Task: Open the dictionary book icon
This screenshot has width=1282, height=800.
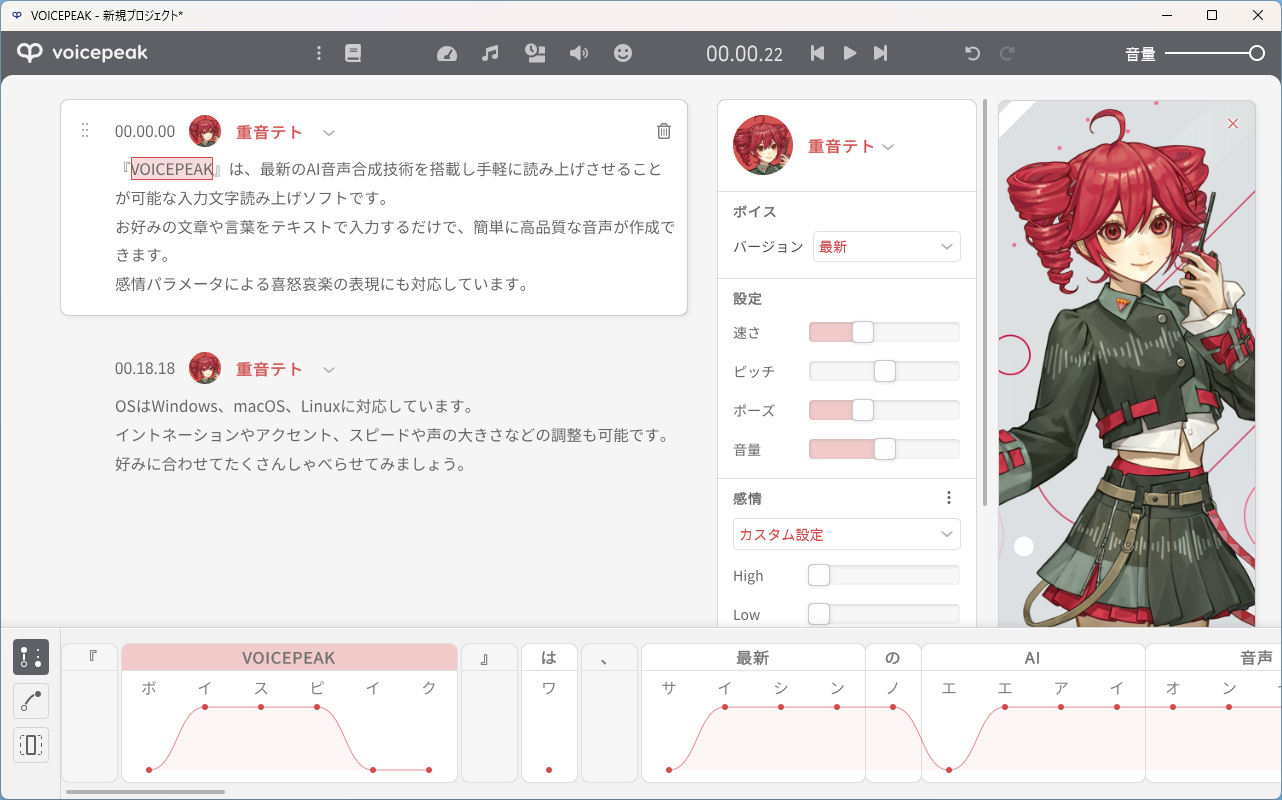Action: click(353, 53)
